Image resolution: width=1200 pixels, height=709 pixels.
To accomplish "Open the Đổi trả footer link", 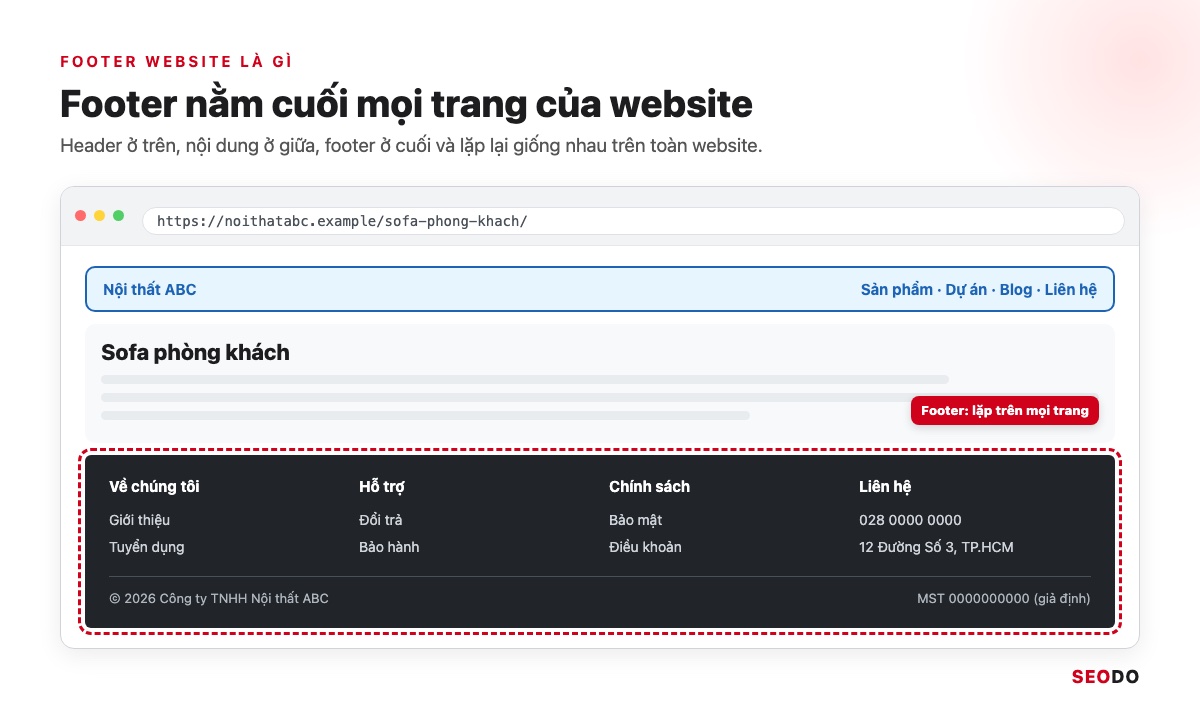I will pos(381,520).
